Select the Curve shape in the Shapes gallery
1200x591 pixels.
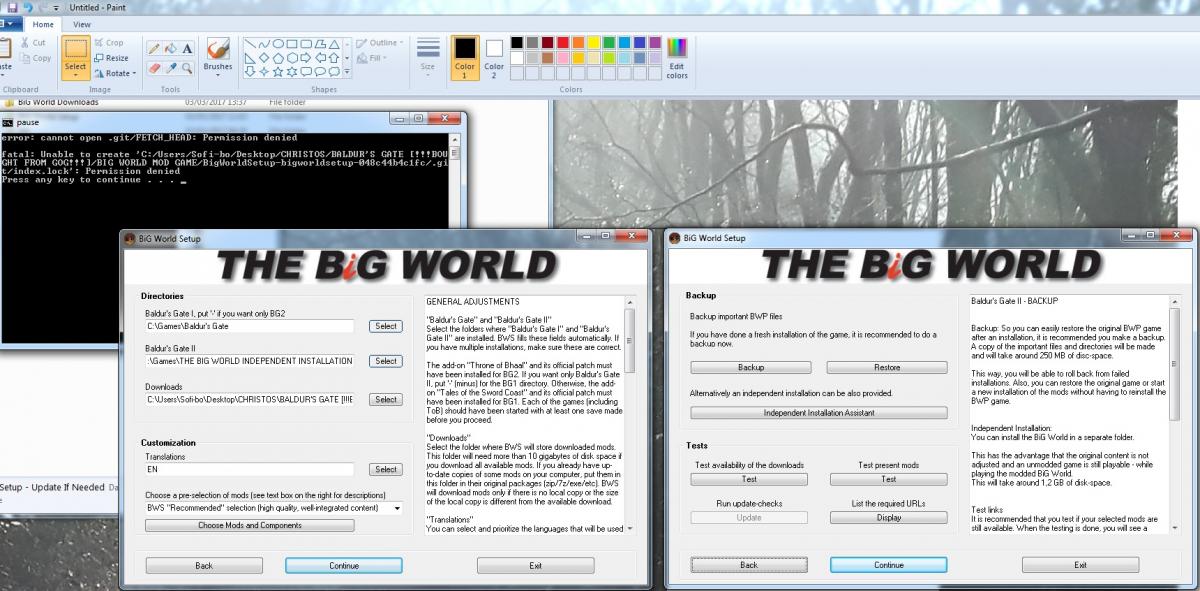[x=264, y=44]
